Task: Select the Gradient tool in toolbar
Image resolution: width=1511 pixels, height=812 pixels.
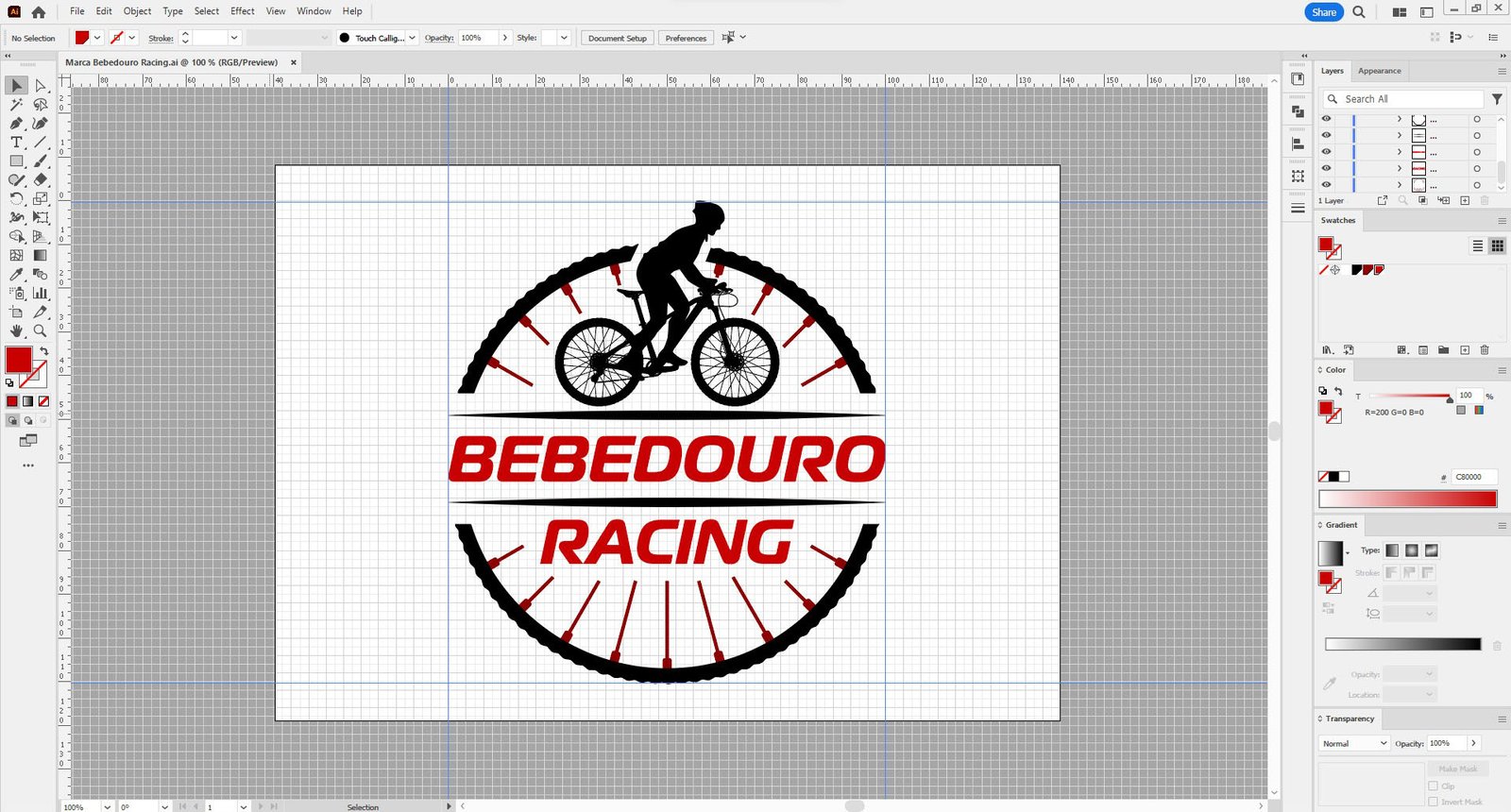Action: [41, 255]
